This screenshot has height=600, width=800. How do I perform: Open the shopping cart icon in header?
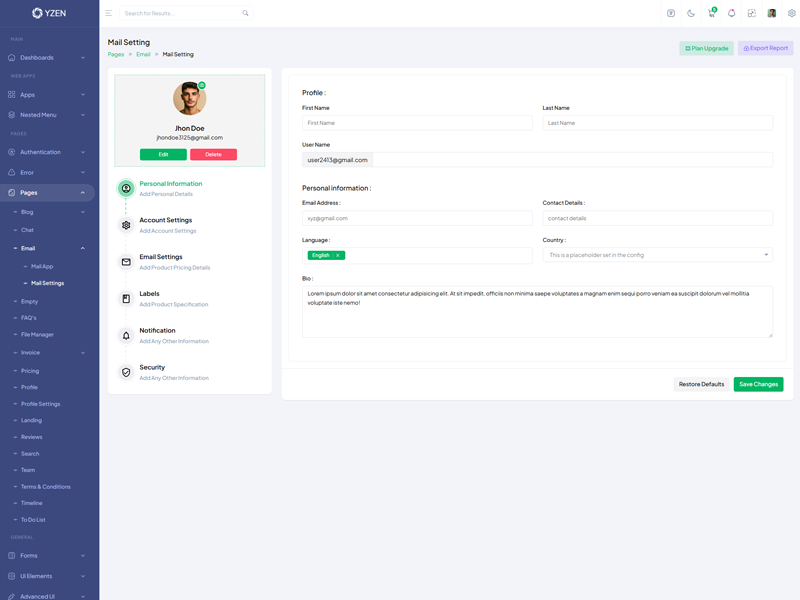click(711, 13)
